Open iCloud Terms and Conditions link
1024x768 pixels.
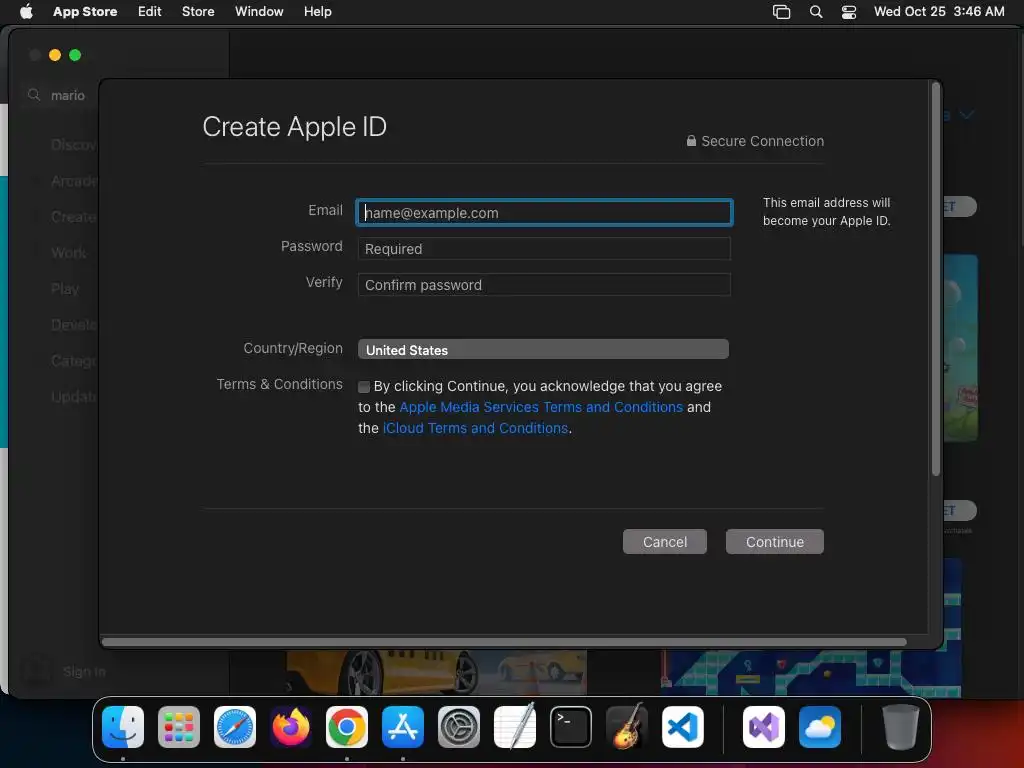tap(475, 428)
